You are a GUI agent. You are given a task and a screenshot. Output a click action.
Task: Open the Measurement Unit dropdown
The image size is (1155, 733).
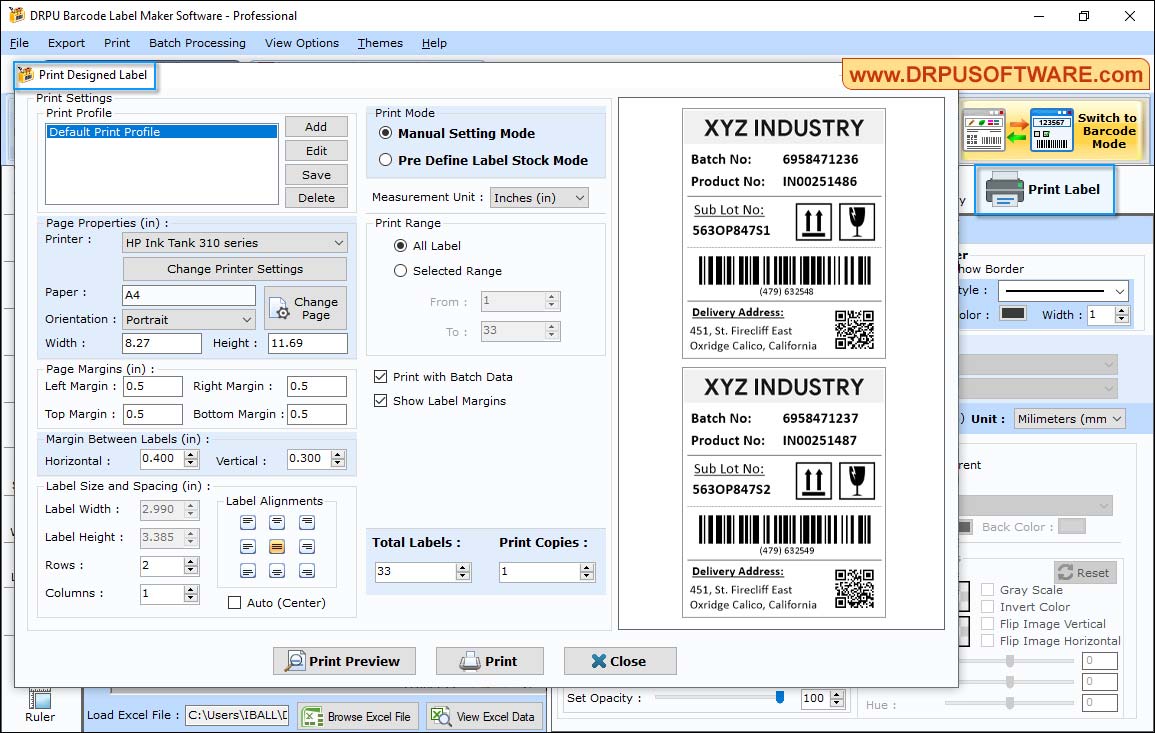(539, 197)
